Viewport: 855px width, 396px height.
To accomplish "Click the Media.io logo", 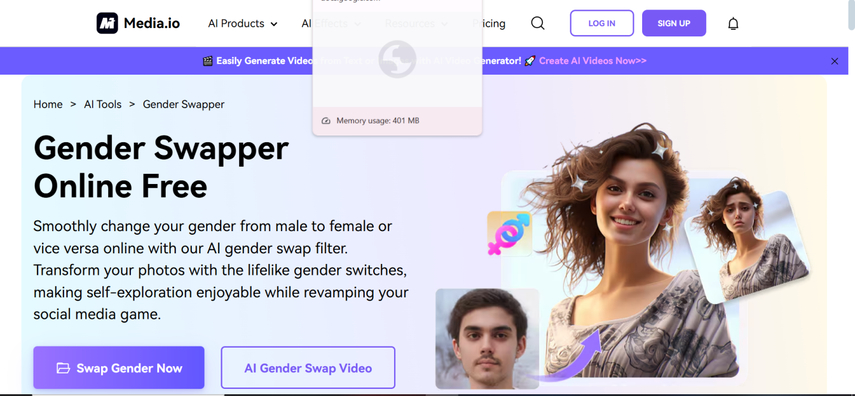I will click(138, 23).
